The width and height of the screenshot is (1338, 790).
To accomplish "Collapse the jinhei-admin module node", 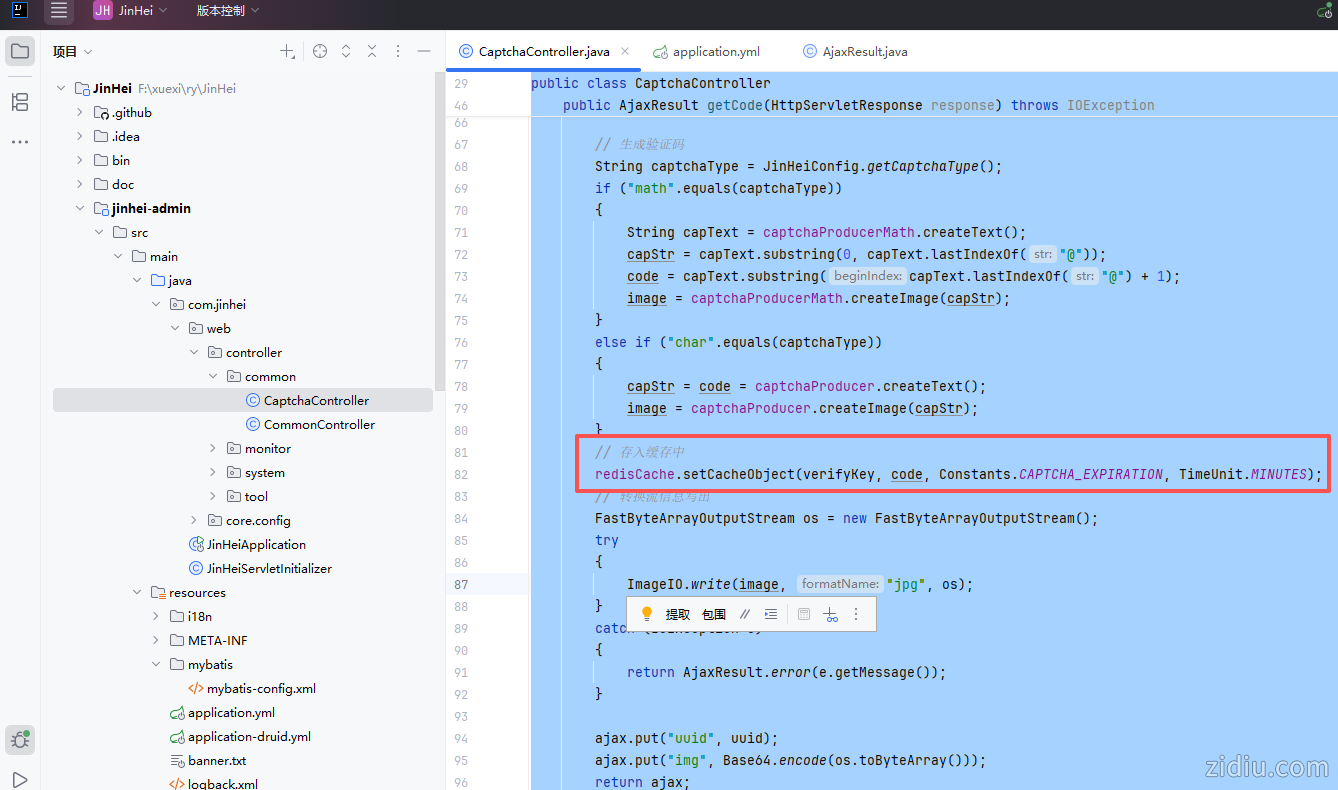I will [x=80, y=209].
